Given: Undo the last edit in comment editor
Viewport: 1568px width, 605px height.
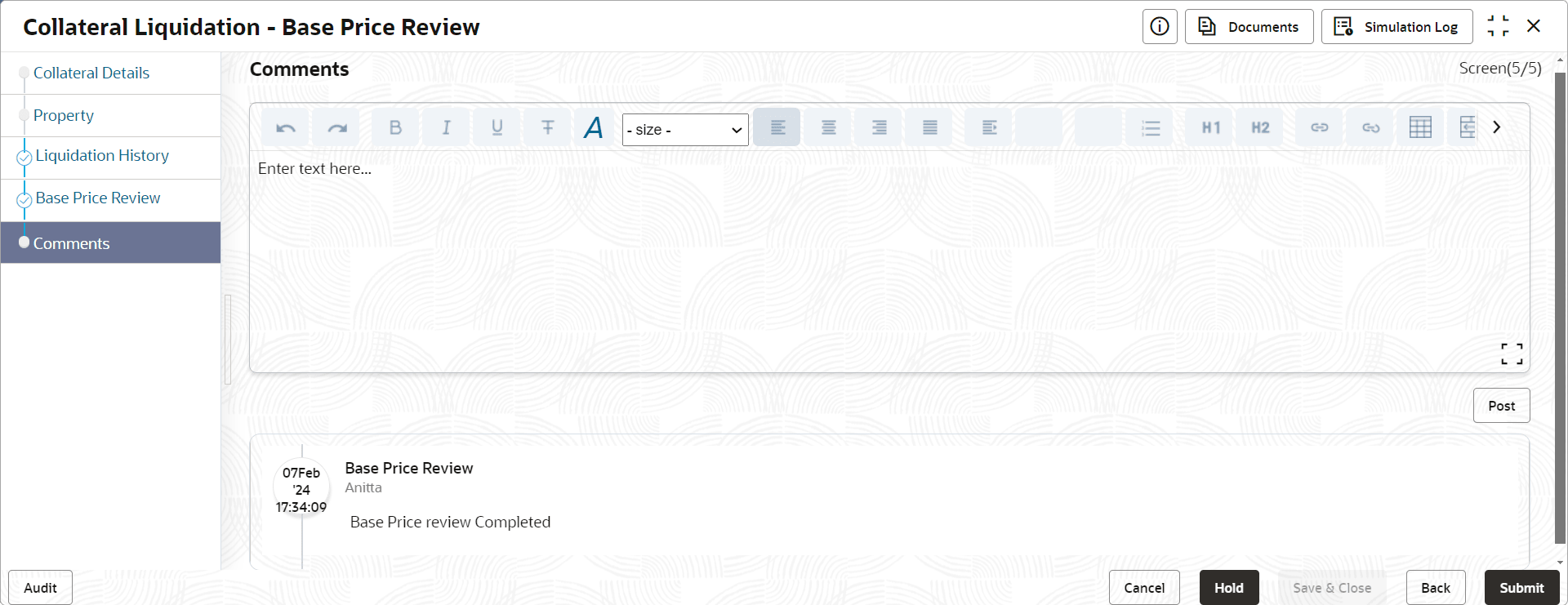Looking at the screenshot, I should click(286, 127).
